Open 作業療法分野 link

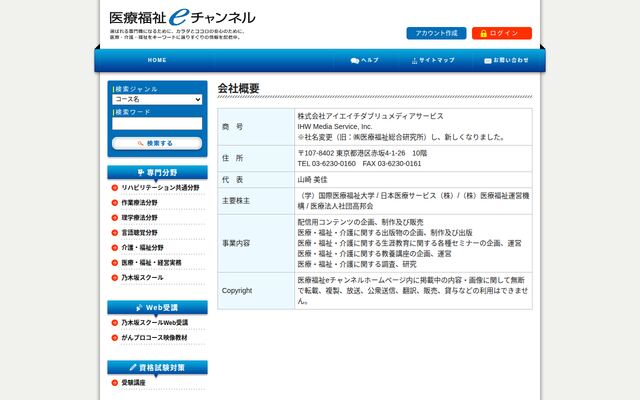pos(139,203)
